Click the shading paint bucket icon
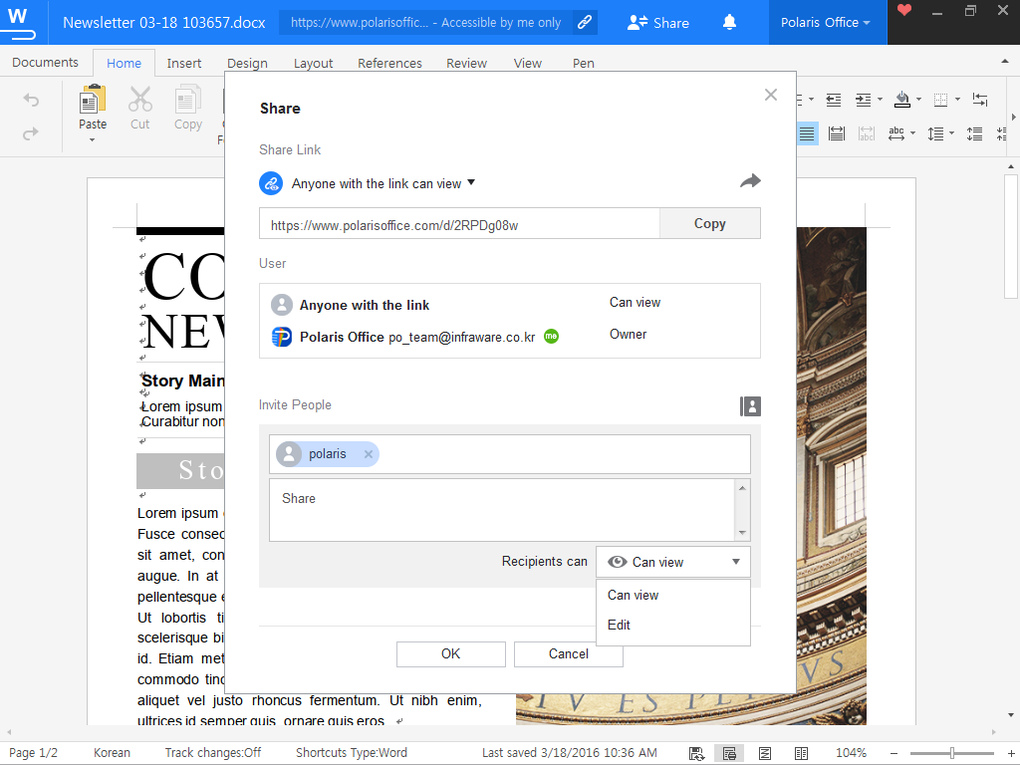1020x765 pixels. (902, 99)
